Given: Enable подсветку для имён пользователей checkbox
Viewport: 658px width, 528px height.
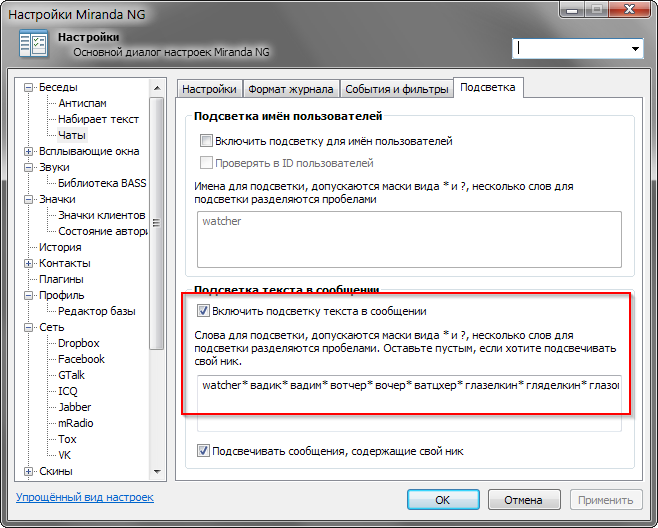Looking at the screenshot, I should tap(206, 141).
